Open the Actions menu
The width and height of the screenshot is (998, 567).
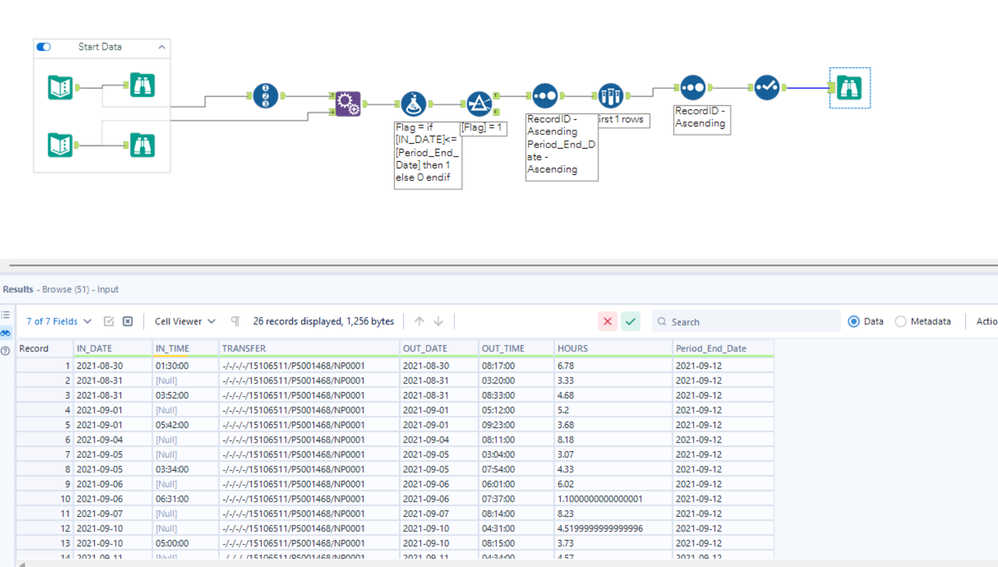(x=987, y=321)
